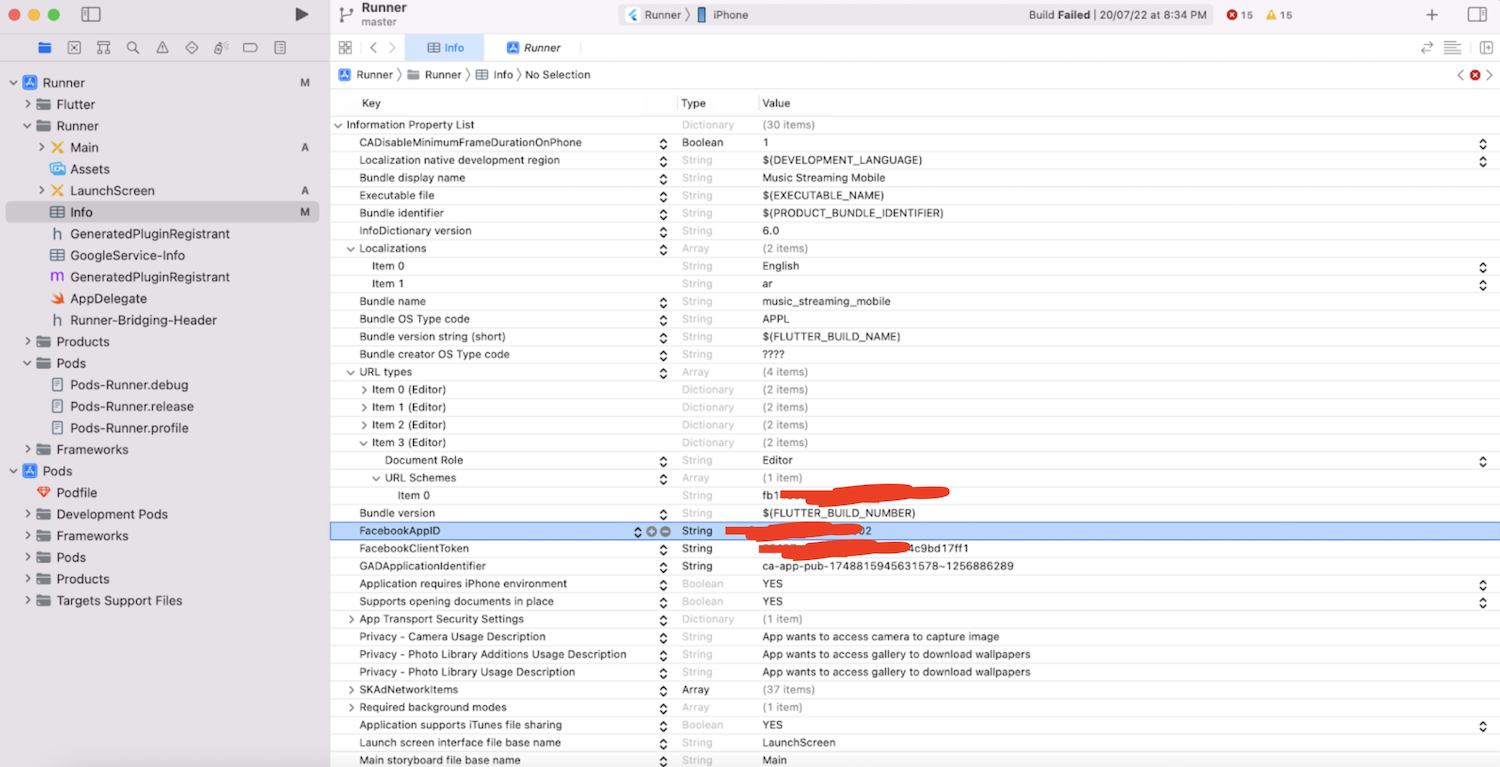Expand Required background modes
This screenshot has height=767, width=1500.
(351, 707)
